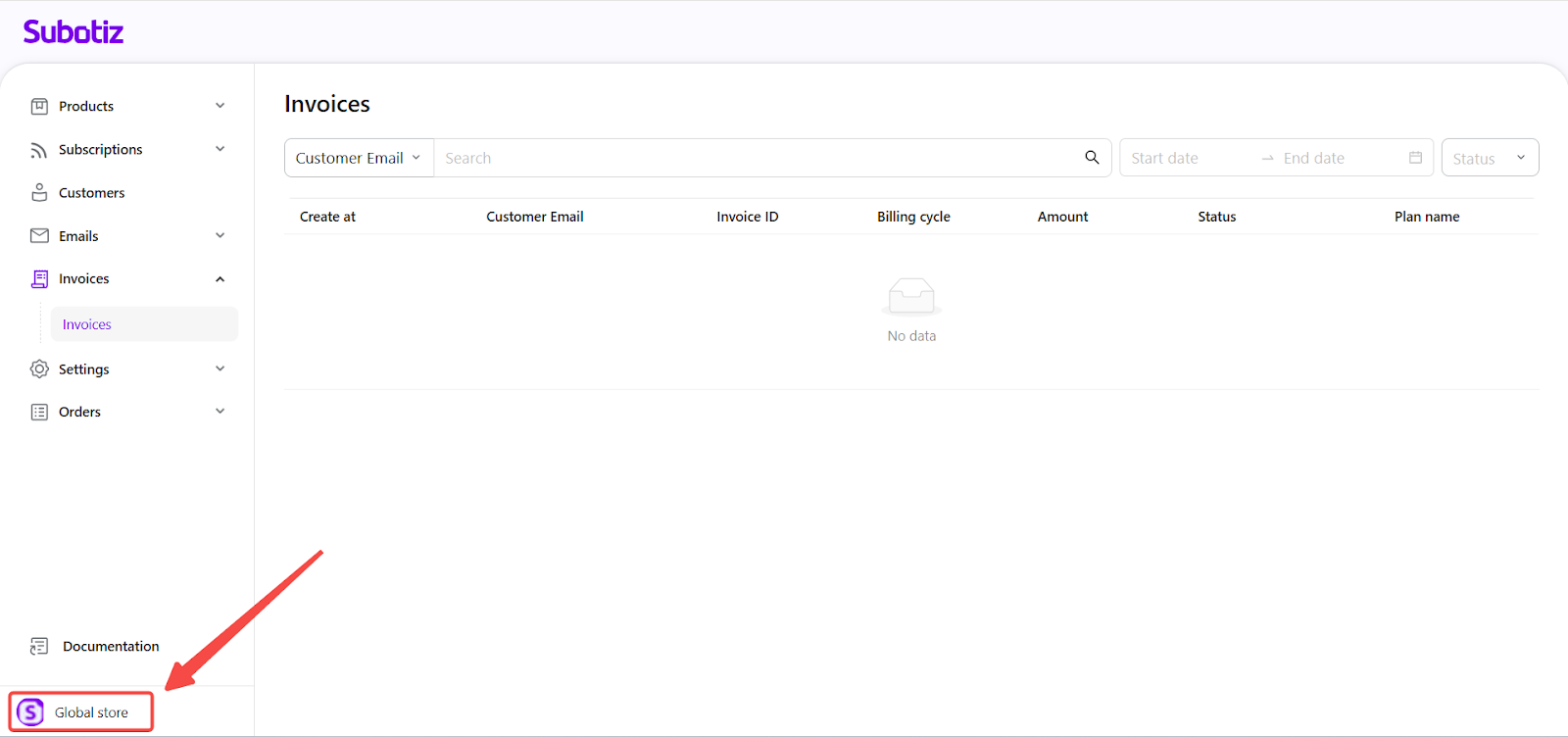Open the Customers menu item
Viewport: 1568px width, 737px height.
tap(92, 193)
